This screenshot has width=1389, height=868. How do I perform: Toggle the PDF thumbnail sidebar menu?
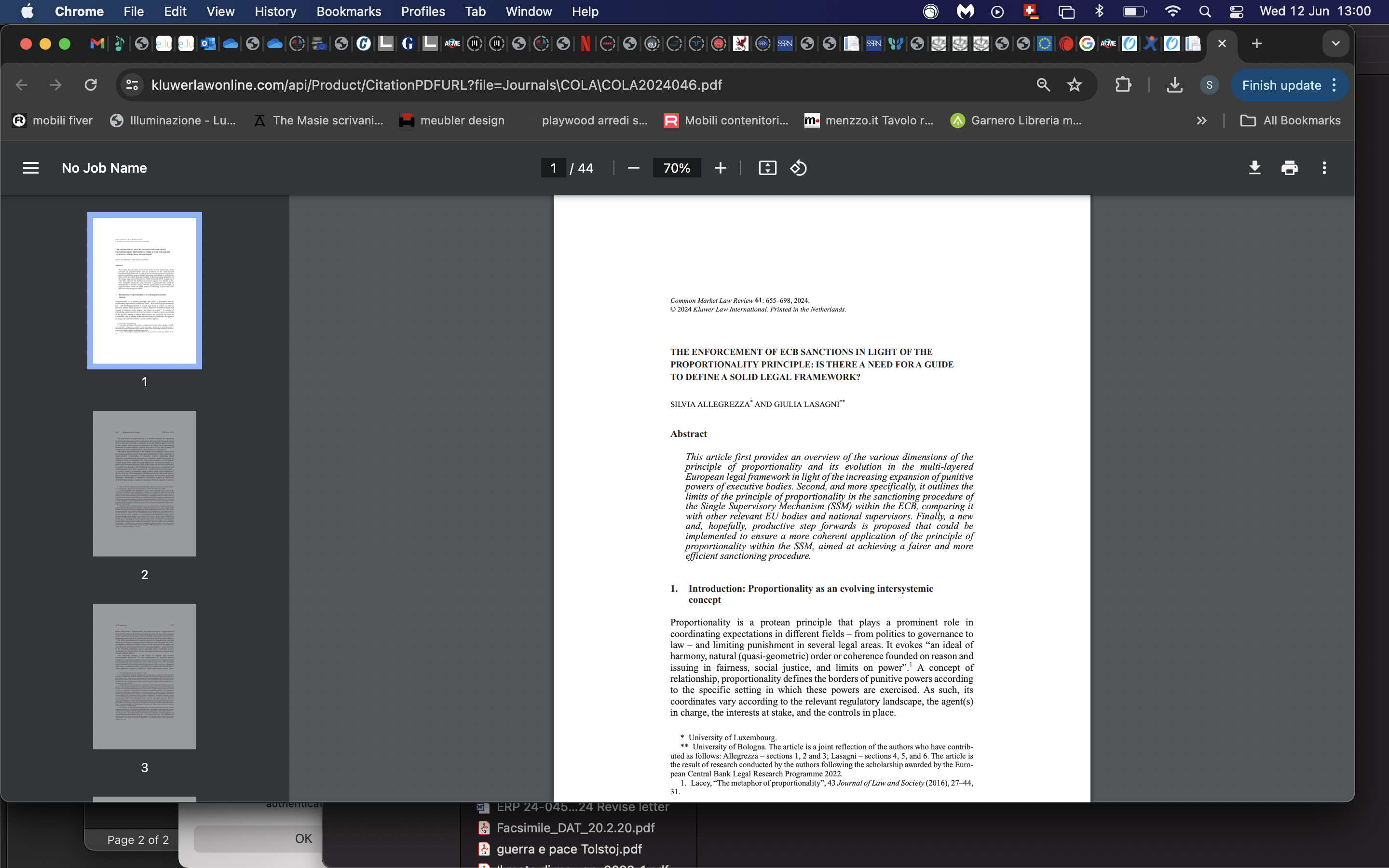click(30, 168)
